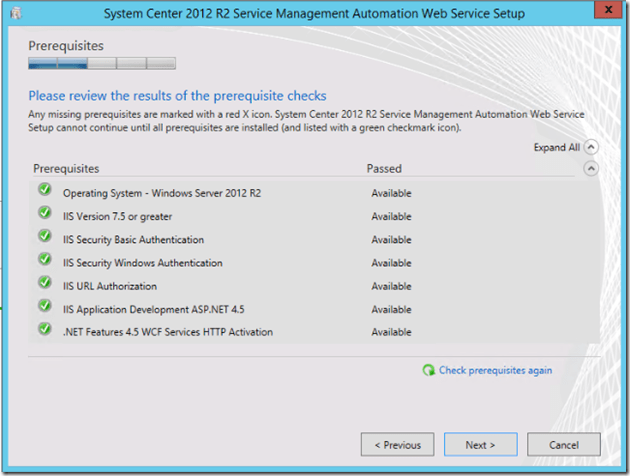
Task: Click the green checkmark next to IIS URL Authorization
Action: [x=44, y=283]
